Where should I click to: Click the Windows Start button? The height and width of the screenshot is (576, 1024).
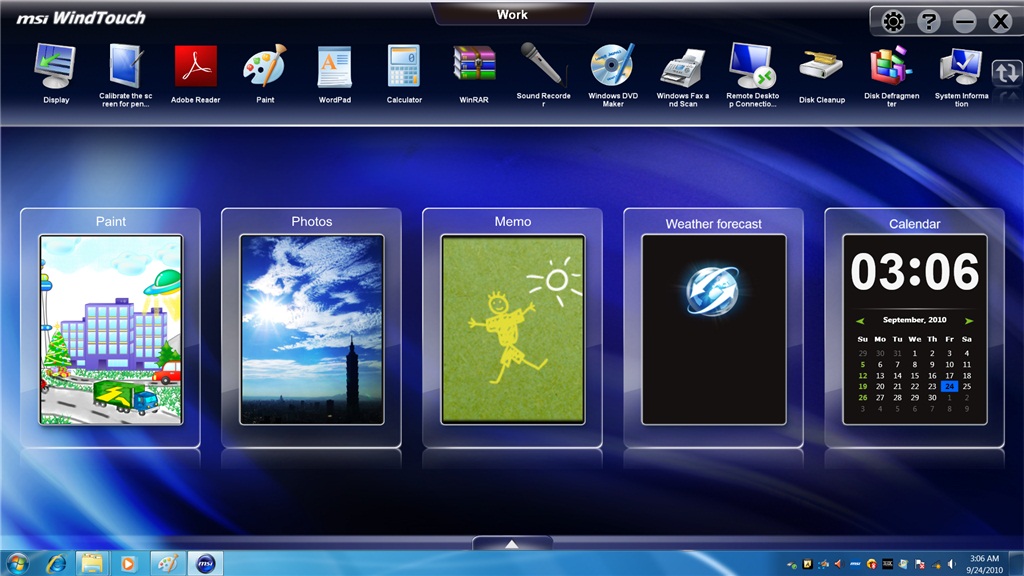tap(17, 563)
